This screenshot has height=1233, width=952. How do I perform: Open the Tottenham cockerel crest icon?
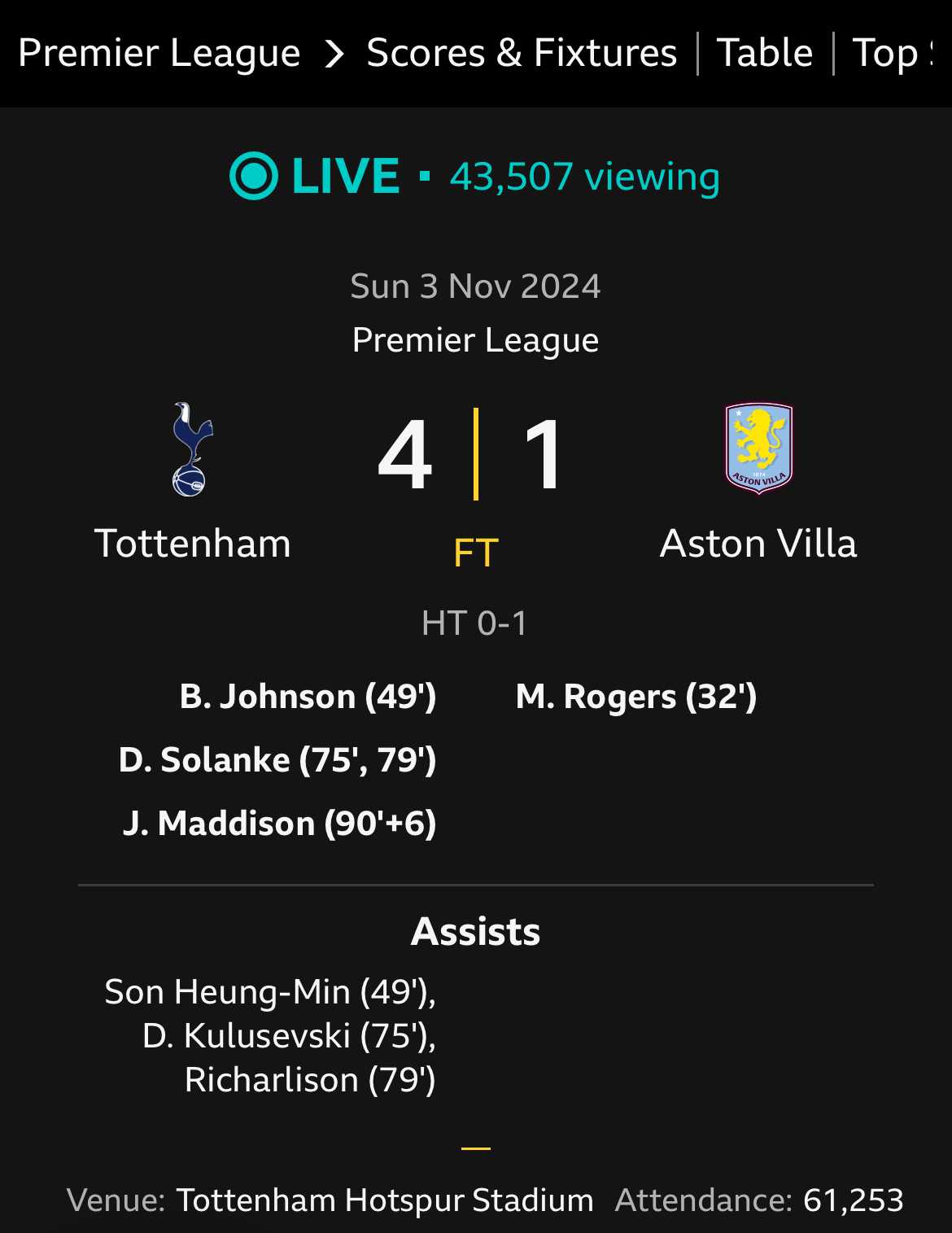(x=192, y=449)
